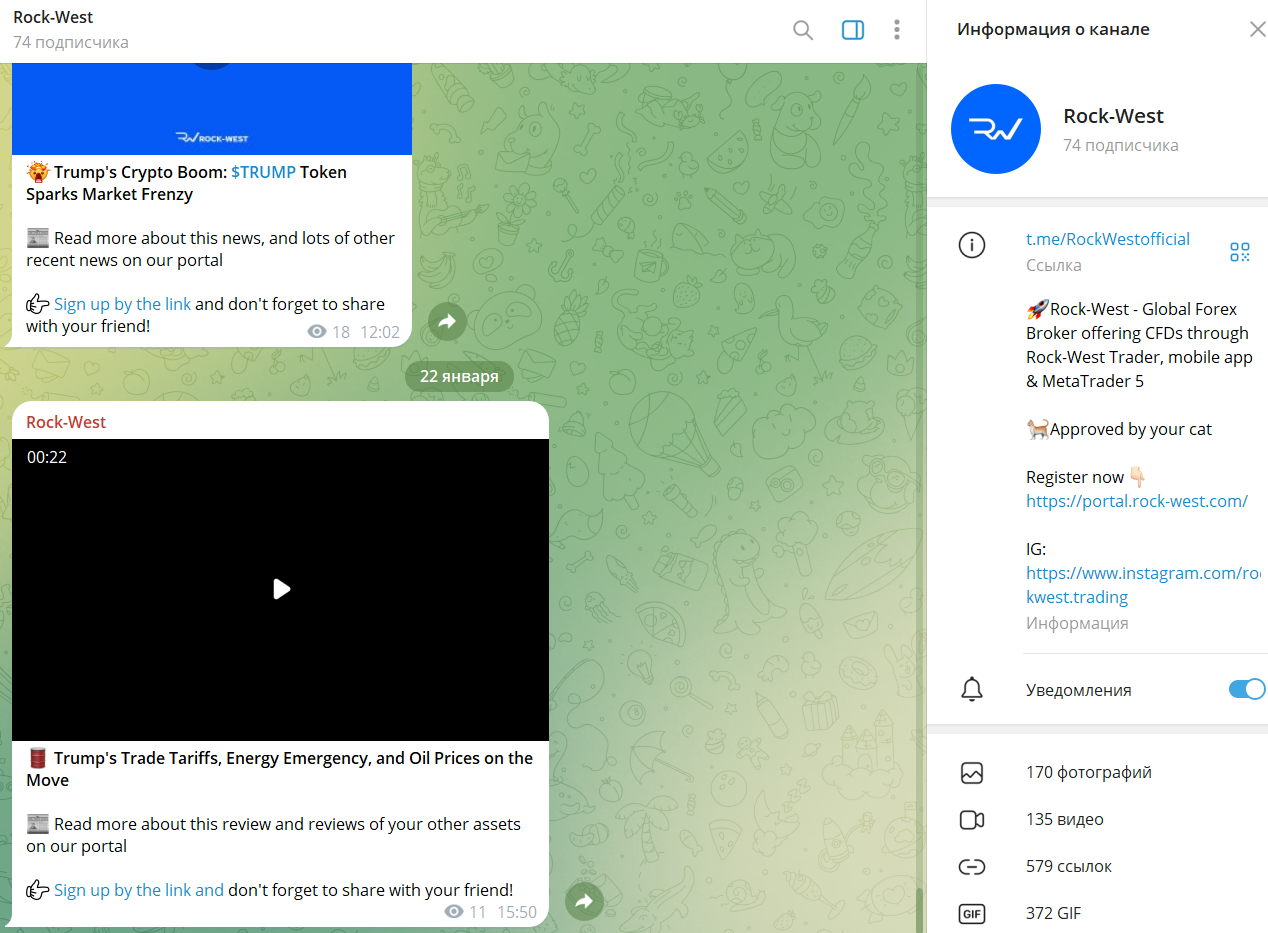Close the Информация о канале panel
The image size is (1268, 933).
(x=1258, y=30)
